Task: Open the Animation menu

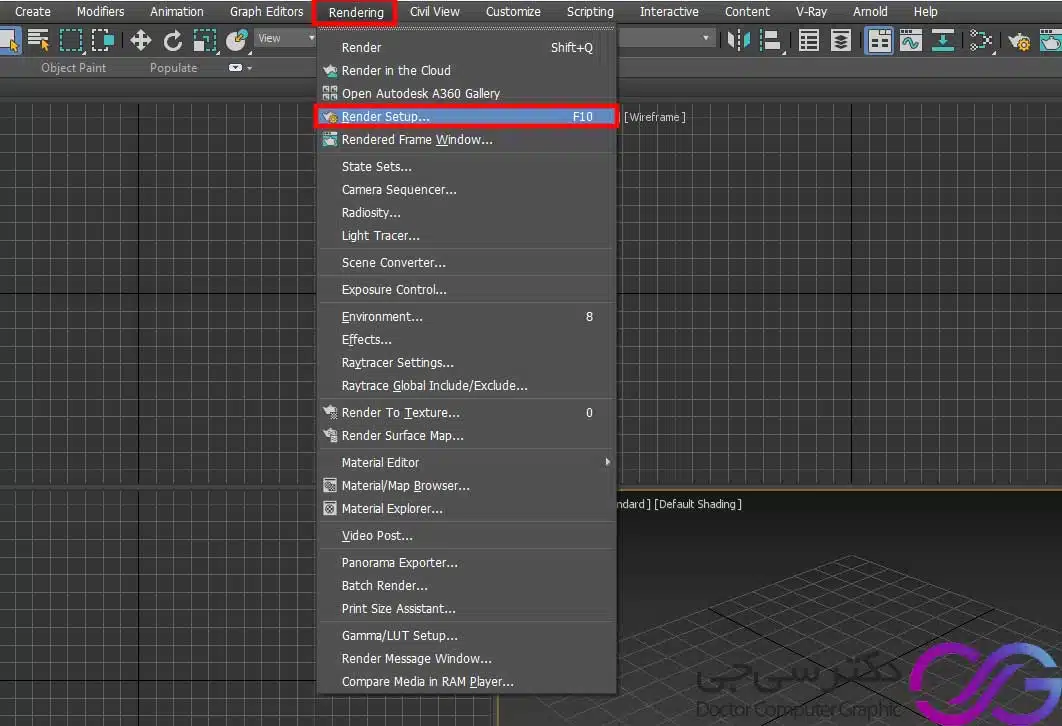Action: [x=177, y=12]
